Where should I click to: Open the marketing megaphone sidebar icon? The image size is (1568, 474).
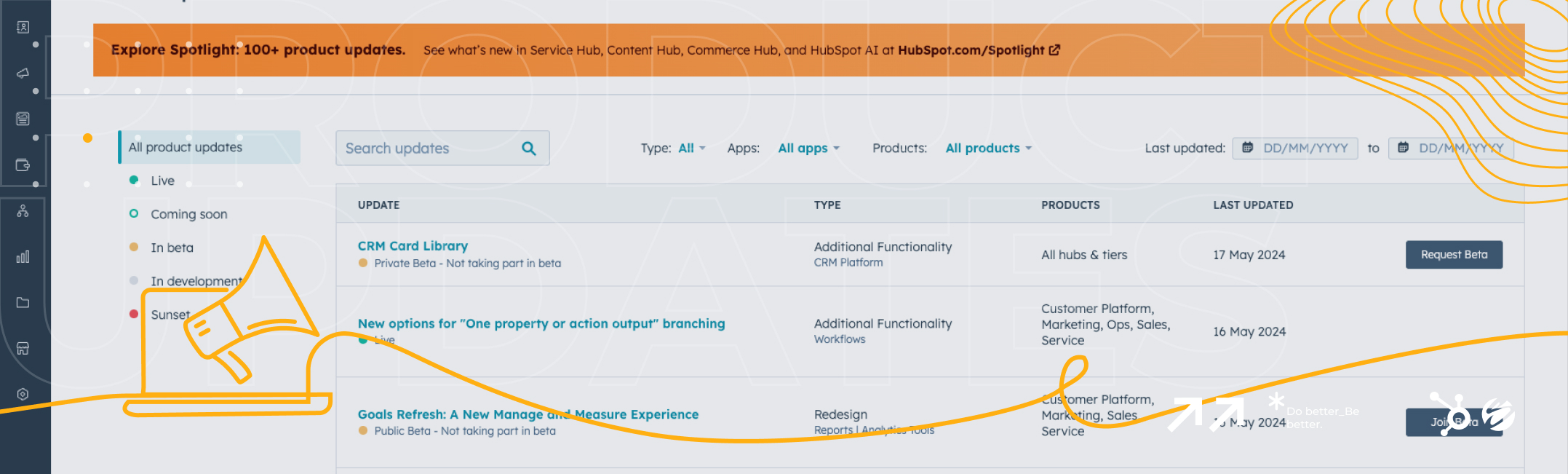pyautogui.click(x=23, y=73)
